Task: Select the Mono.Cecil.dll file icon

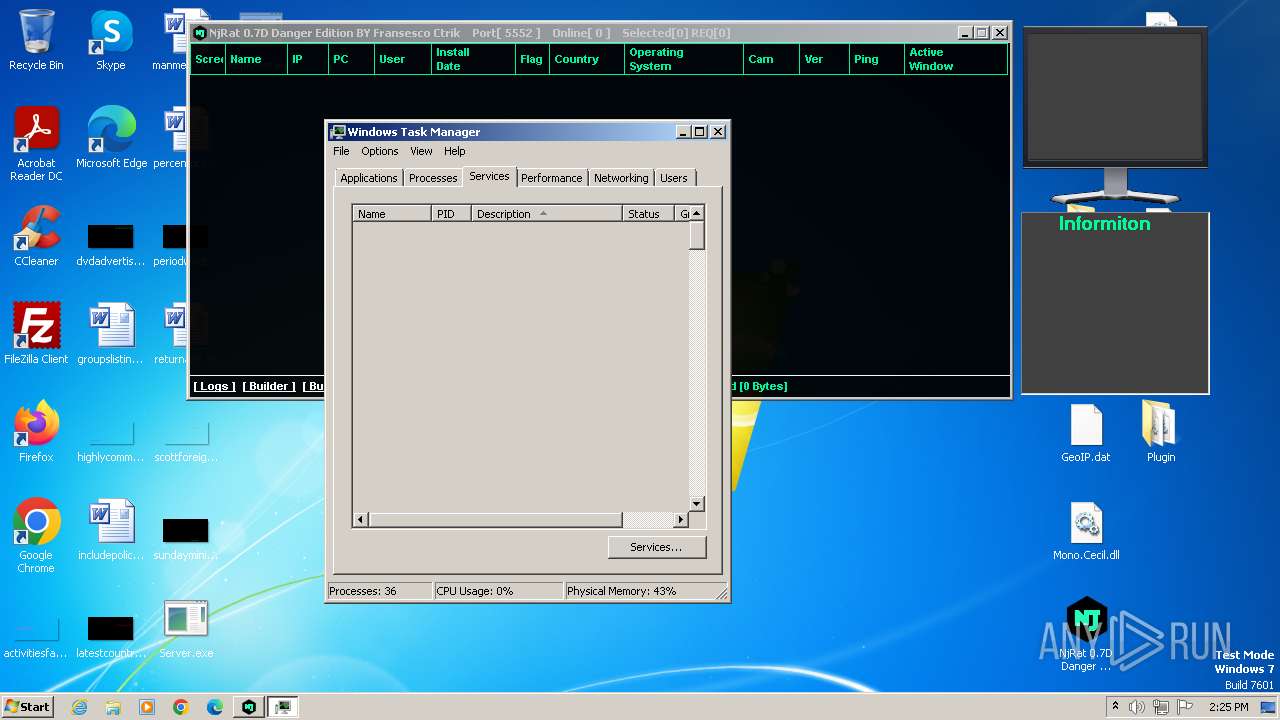Action: [1086, 530]
